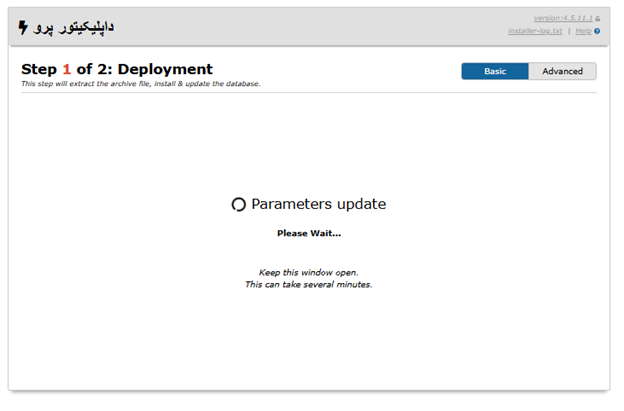Click the lock icon beside version number
The width and height of the screenshot is (624, 411).
coord(598,19)
